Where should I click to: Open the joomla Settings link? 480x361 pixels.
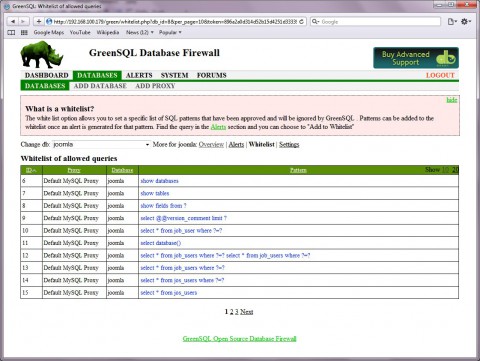(x=289, y=144)
